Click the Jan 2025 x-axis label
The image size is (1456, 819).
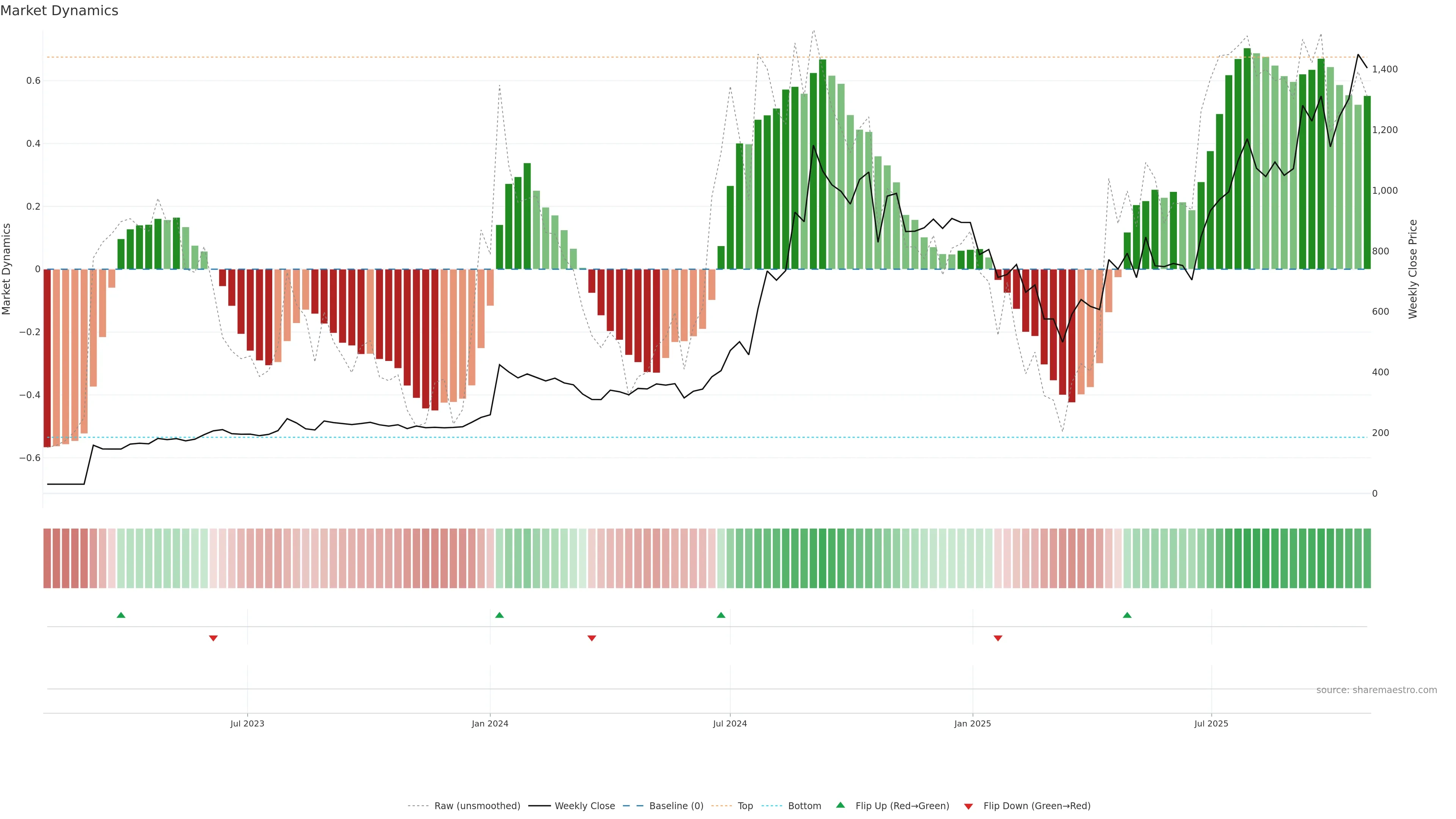tap(972, 723)
